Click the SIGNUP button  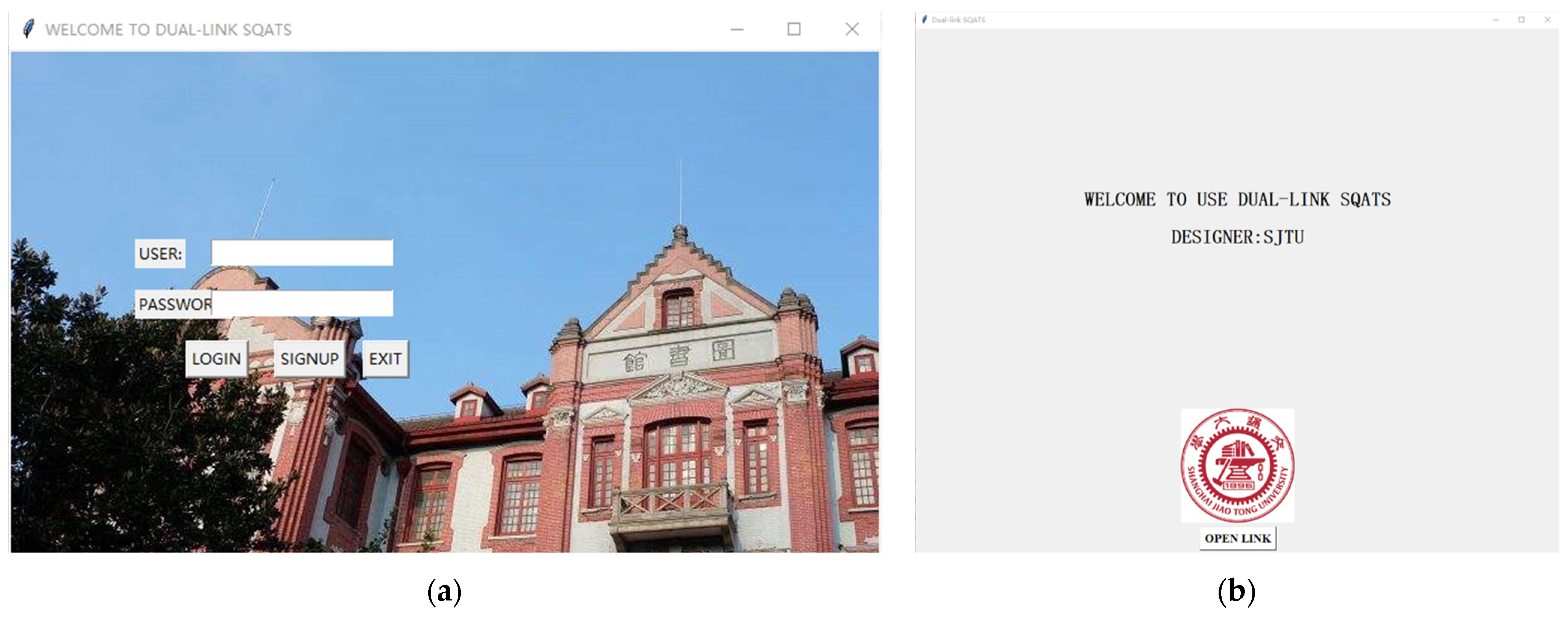[x=310, y=359]
